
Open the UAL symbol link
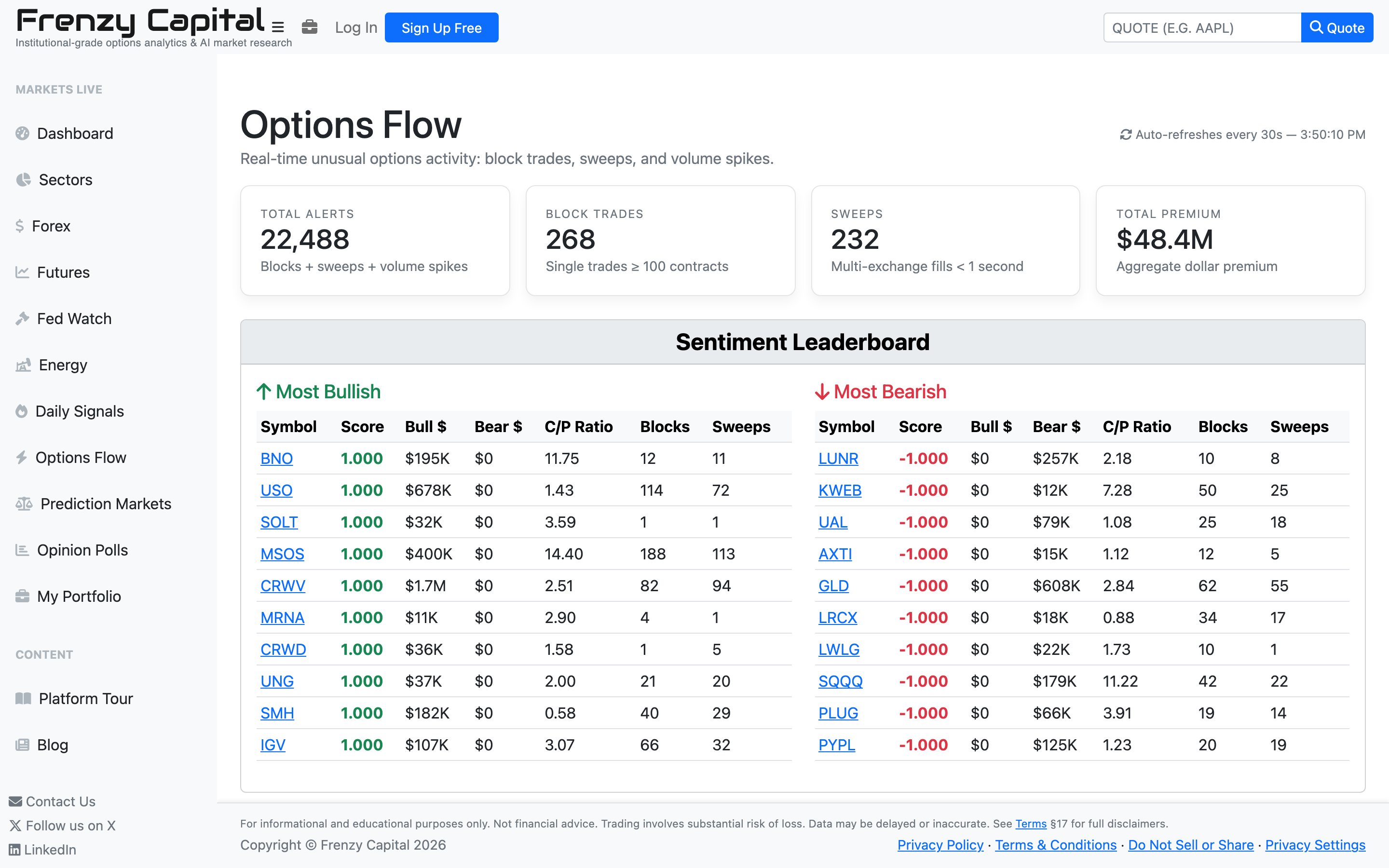tap(833, 522)
